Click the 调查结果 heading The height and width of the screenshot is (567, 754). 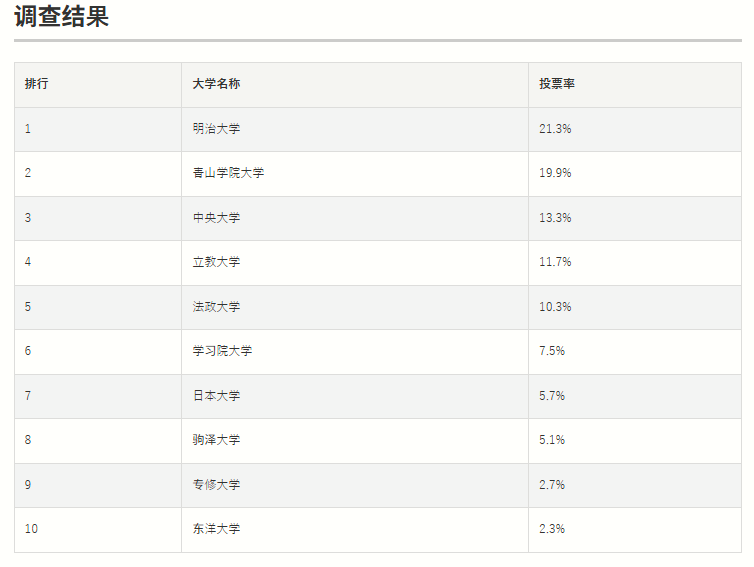(x=62, y=17)
